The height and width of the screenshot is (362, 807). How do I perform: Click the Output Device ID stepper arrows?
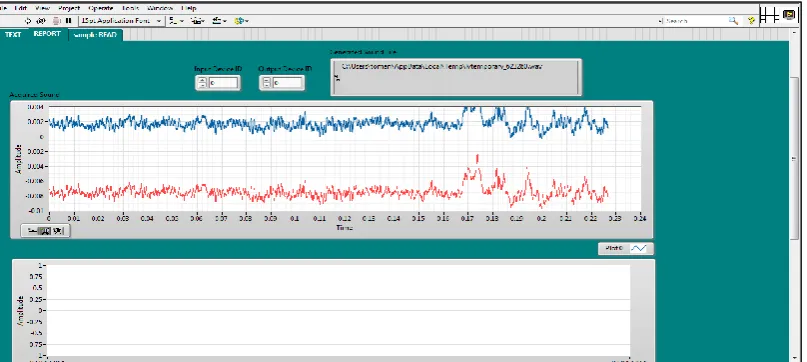click(266, 82)
